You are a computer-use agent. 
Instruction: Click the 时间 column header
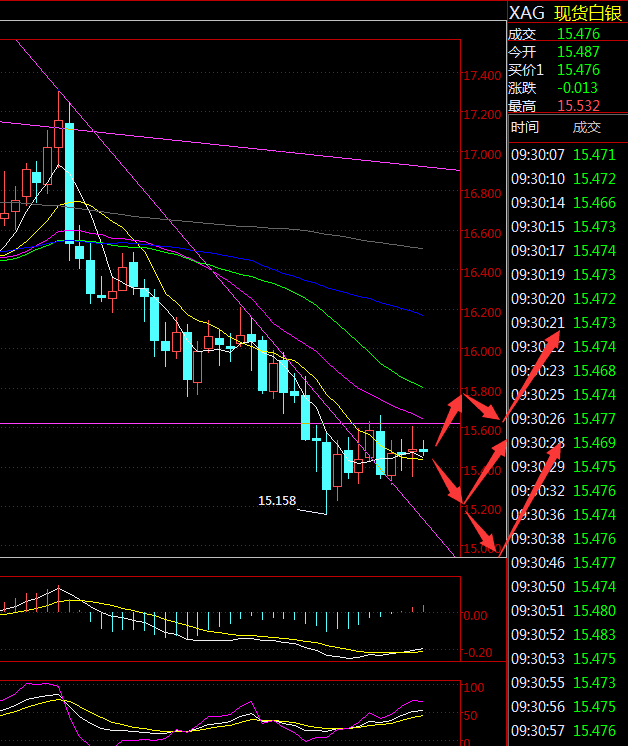524,127
